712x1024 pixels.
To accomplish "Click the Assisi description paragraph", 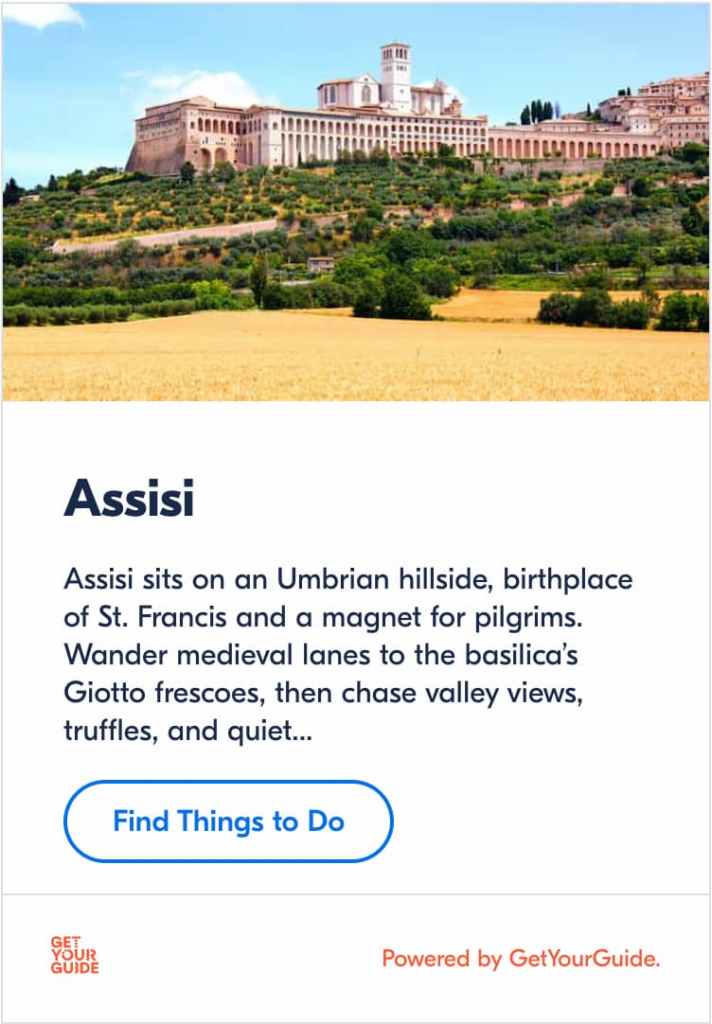I will [348, 655].
